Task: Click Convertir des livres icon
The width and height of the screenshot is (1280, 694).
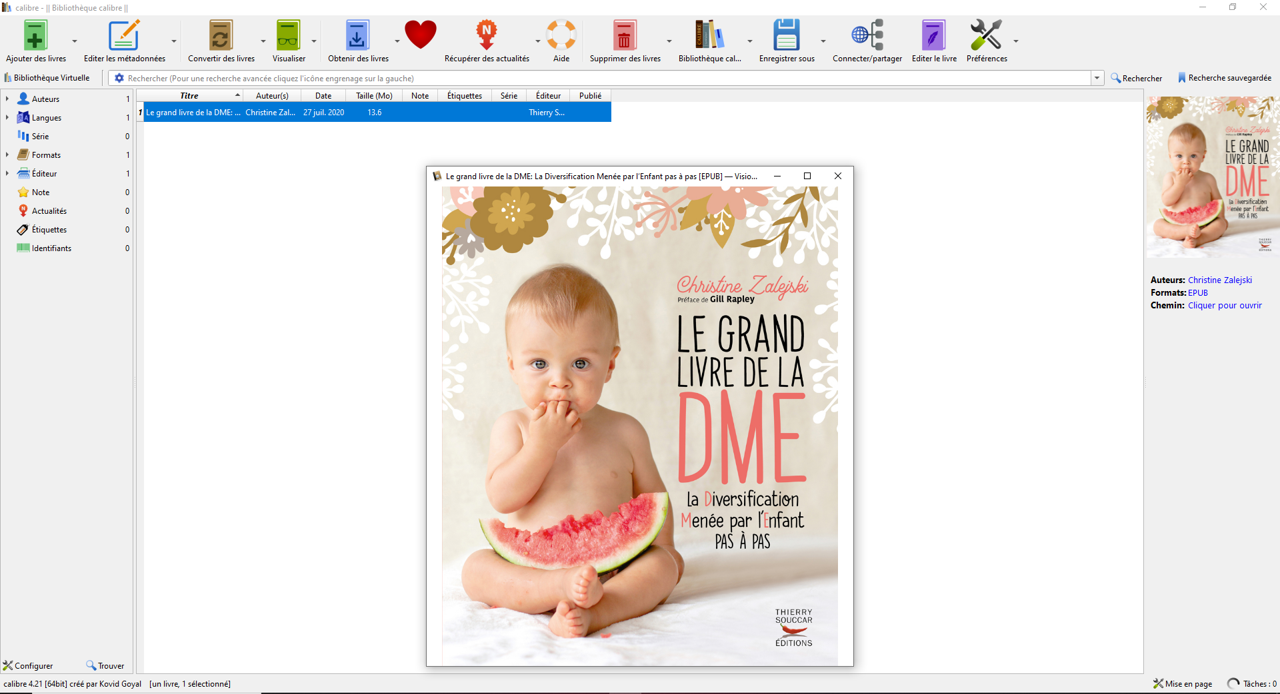Action: coord(221,37)
